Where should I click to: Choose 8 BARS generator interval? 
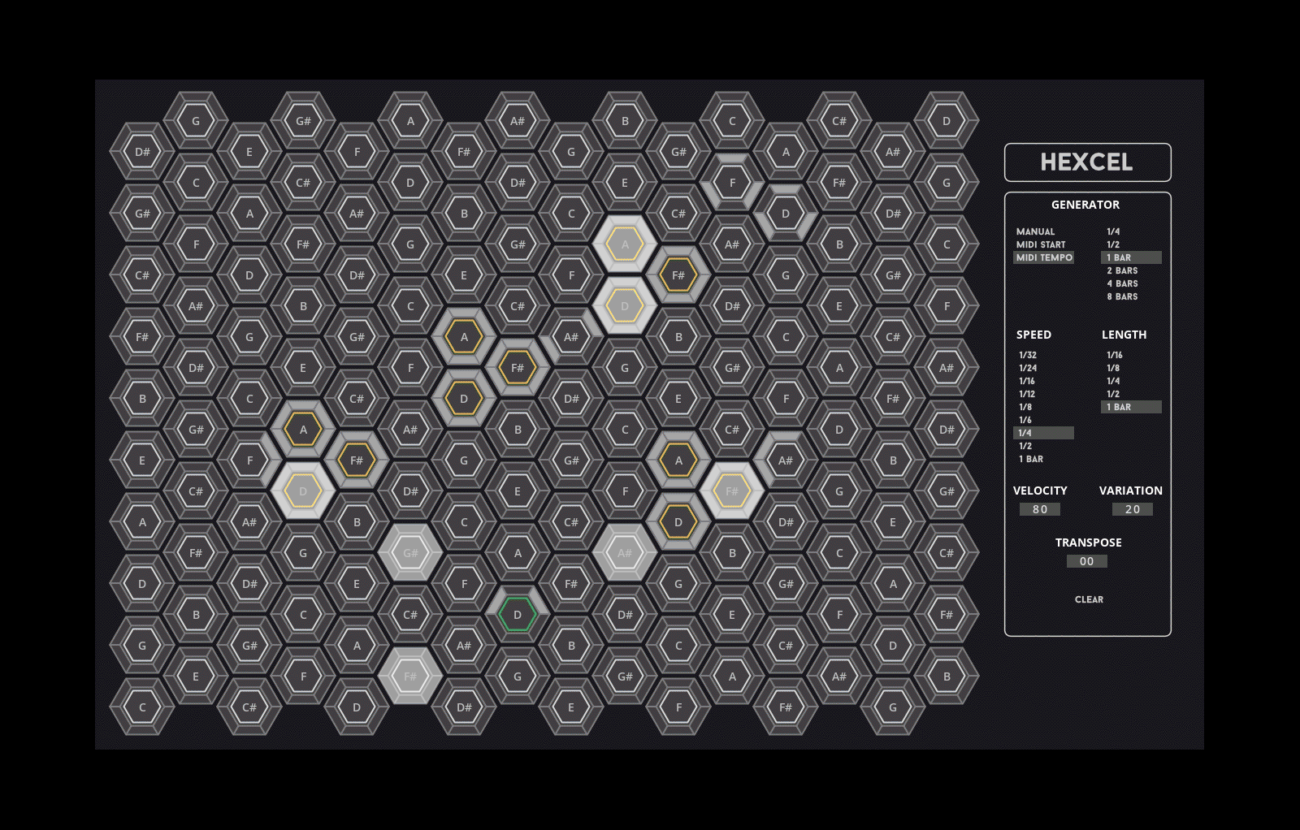coord(1122,297)
